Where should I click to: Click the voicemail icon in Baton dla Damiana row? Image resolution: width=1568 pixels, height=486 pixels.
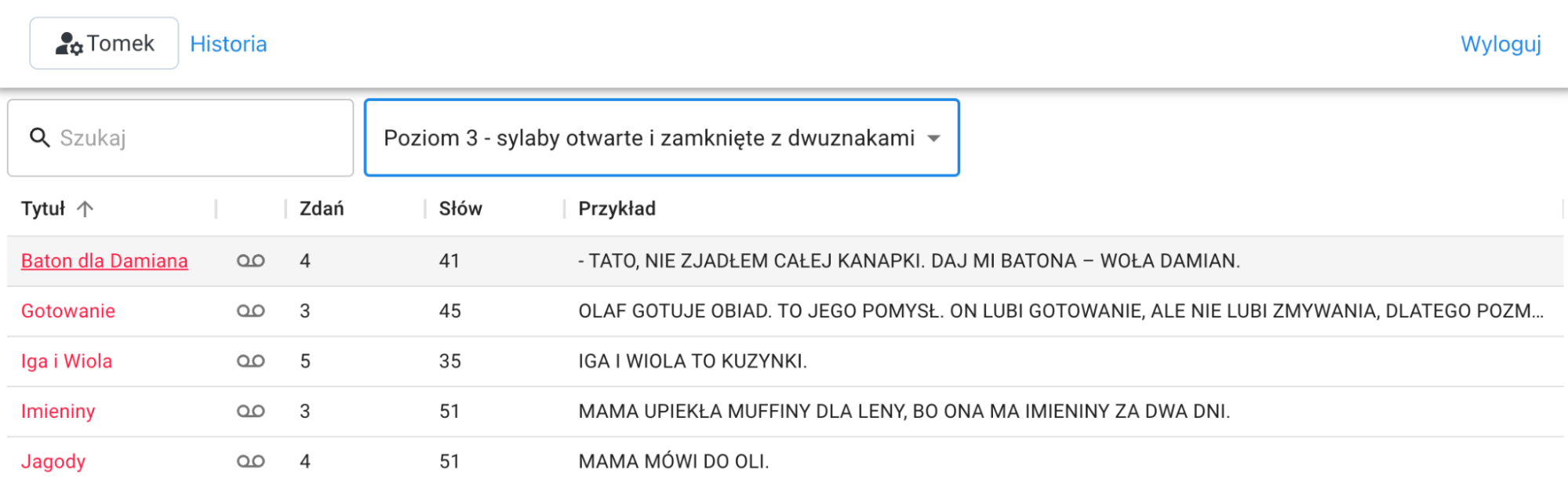click(x=251, y=261)
